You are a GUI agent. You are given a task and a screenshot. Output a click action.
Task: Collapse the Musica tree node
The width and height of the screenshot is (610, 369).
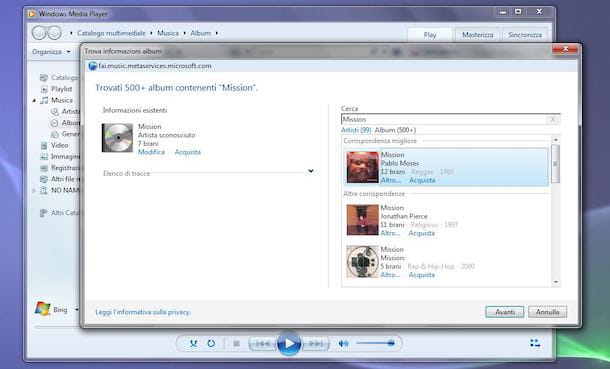point(34,100)
